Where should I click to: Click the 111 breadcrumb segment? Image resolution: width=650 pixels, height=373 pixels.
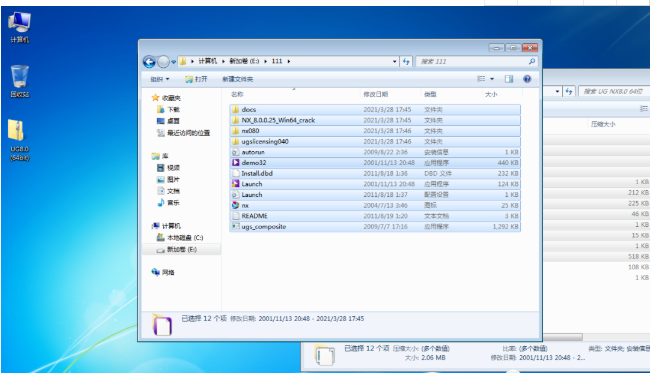click(x=277, y=61)
